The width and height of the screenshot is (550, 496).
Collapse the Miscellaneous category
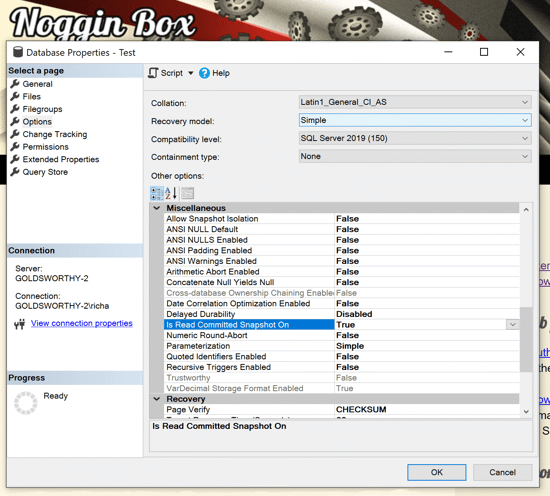pyautogui.click(x=157, y=208)
